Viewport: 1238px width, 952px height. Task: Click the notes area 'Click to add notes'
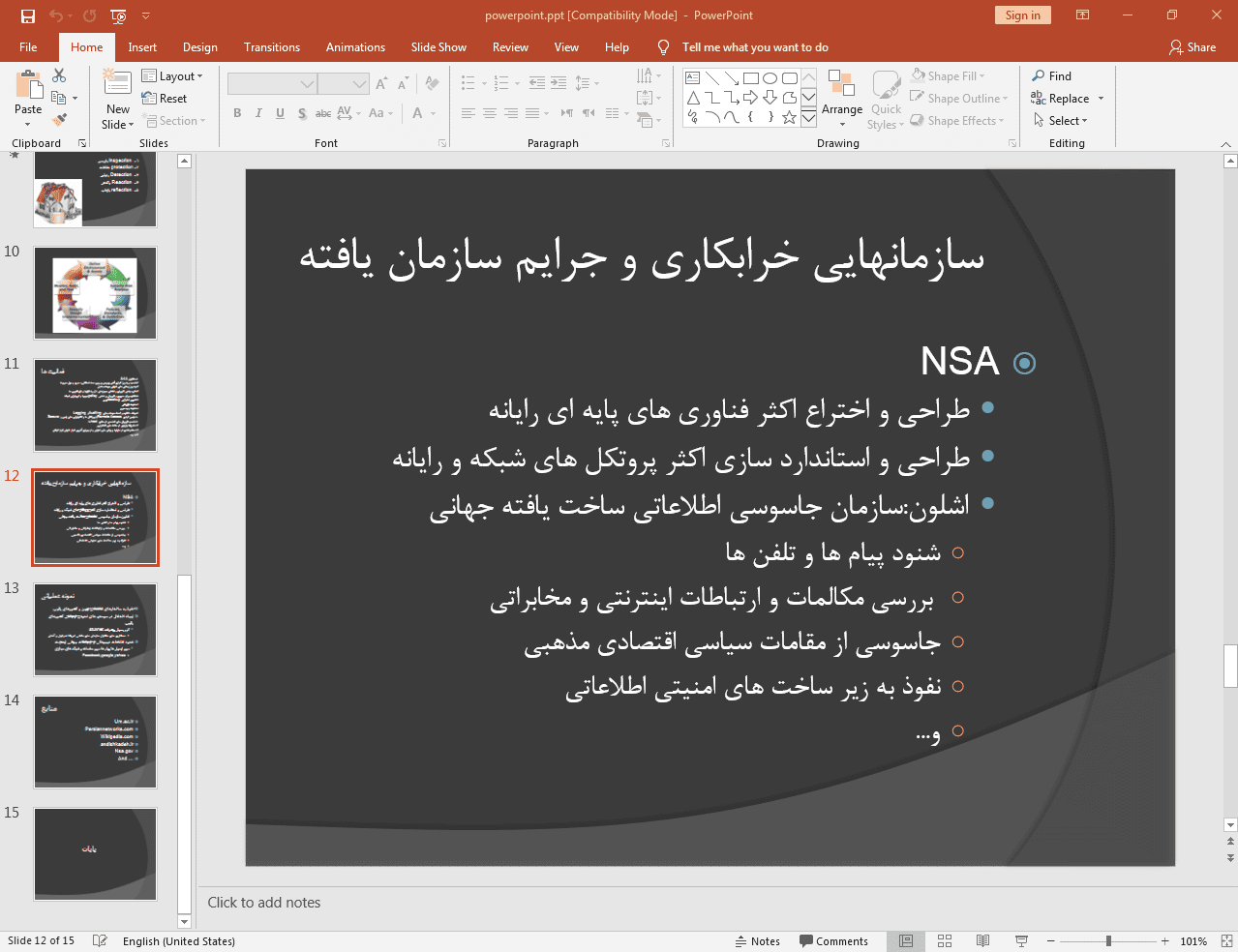[x=264, y=902]
